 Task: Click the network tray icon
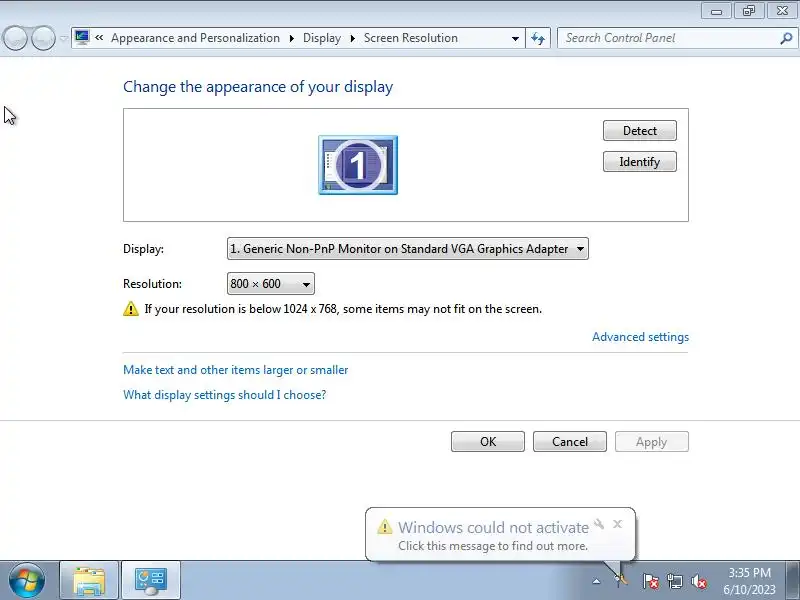[x=675, y=581]
